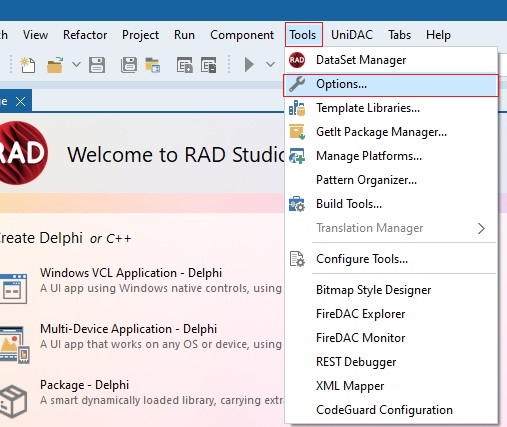Open Pattern Organizer... entry
This screenshot has height=427, width=507.
(x=391, y=180)
